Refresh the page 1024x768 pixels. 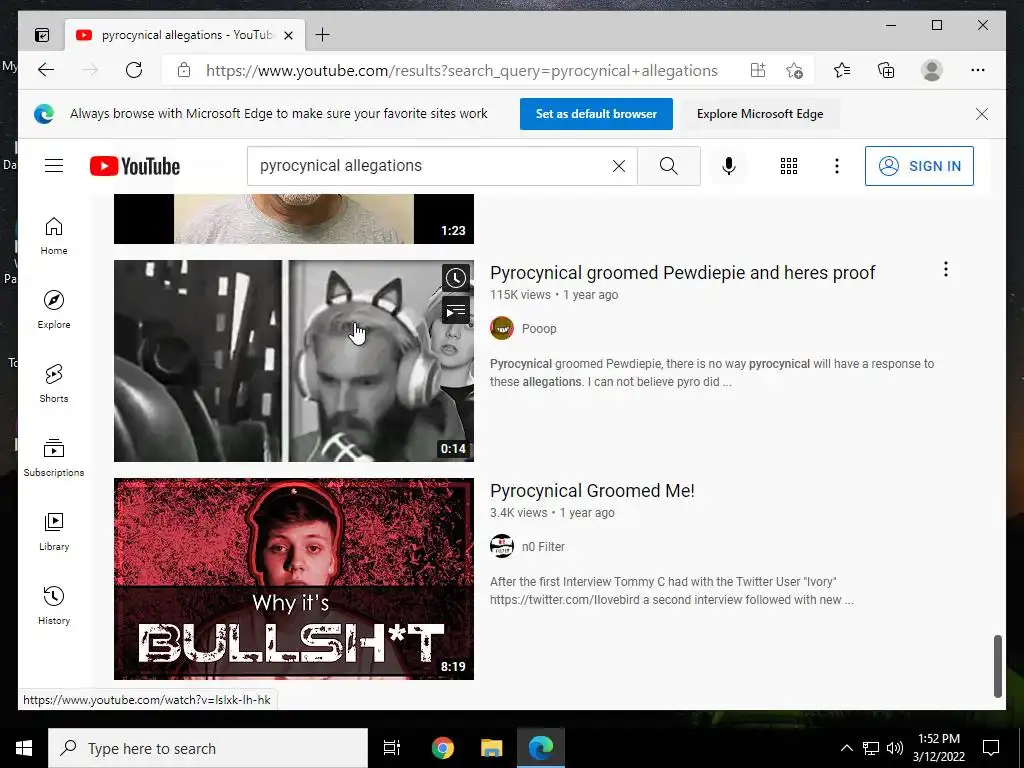pyautogui.click(x=134, y=70)
